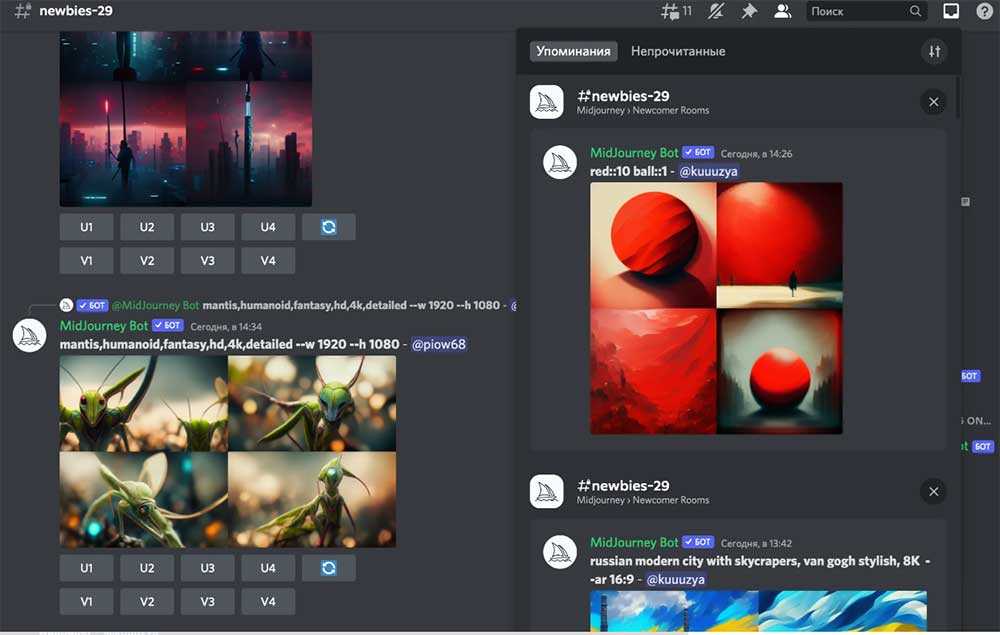This screenshot has width=1000, height=635.
Task: Dismiss the red ball mention with X
Action: point(933,102)
